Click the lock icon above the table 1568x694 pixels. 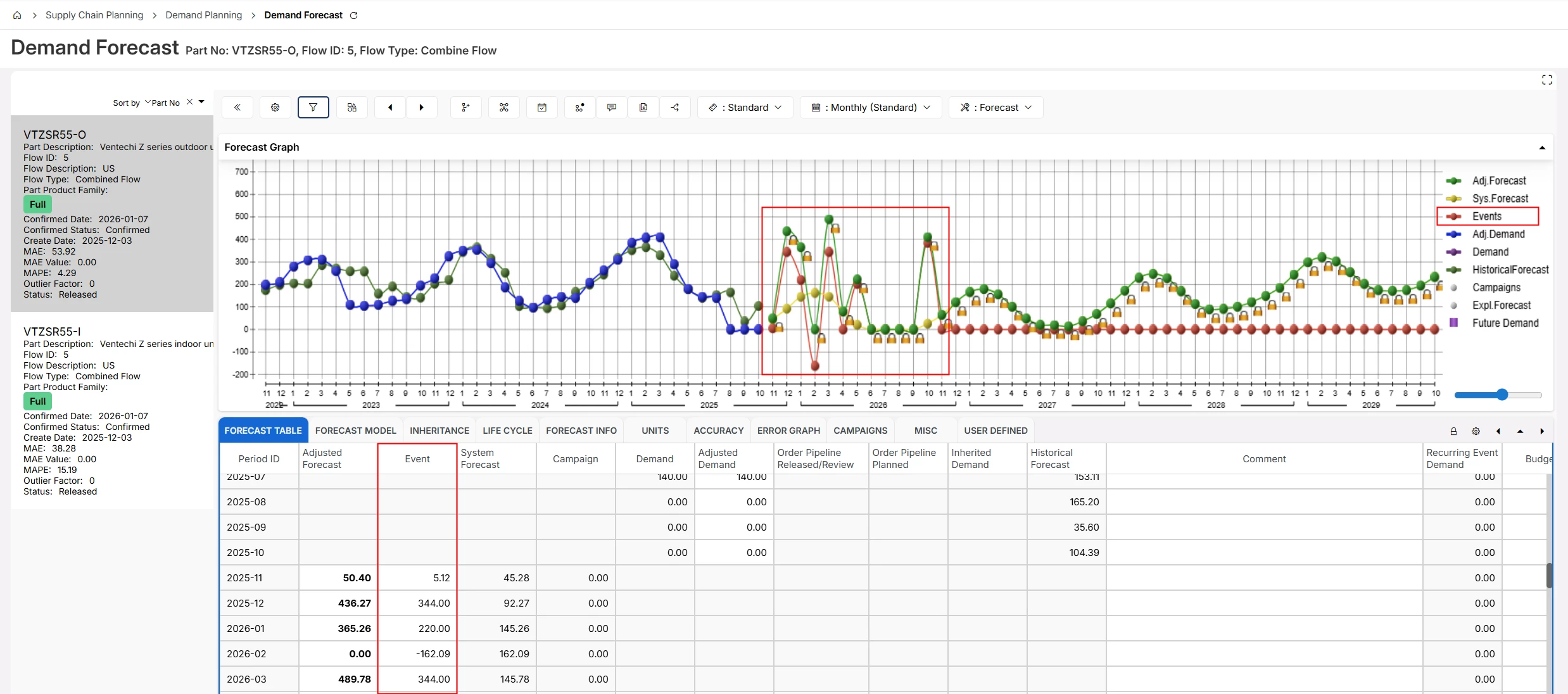[x=1453, y=431]
